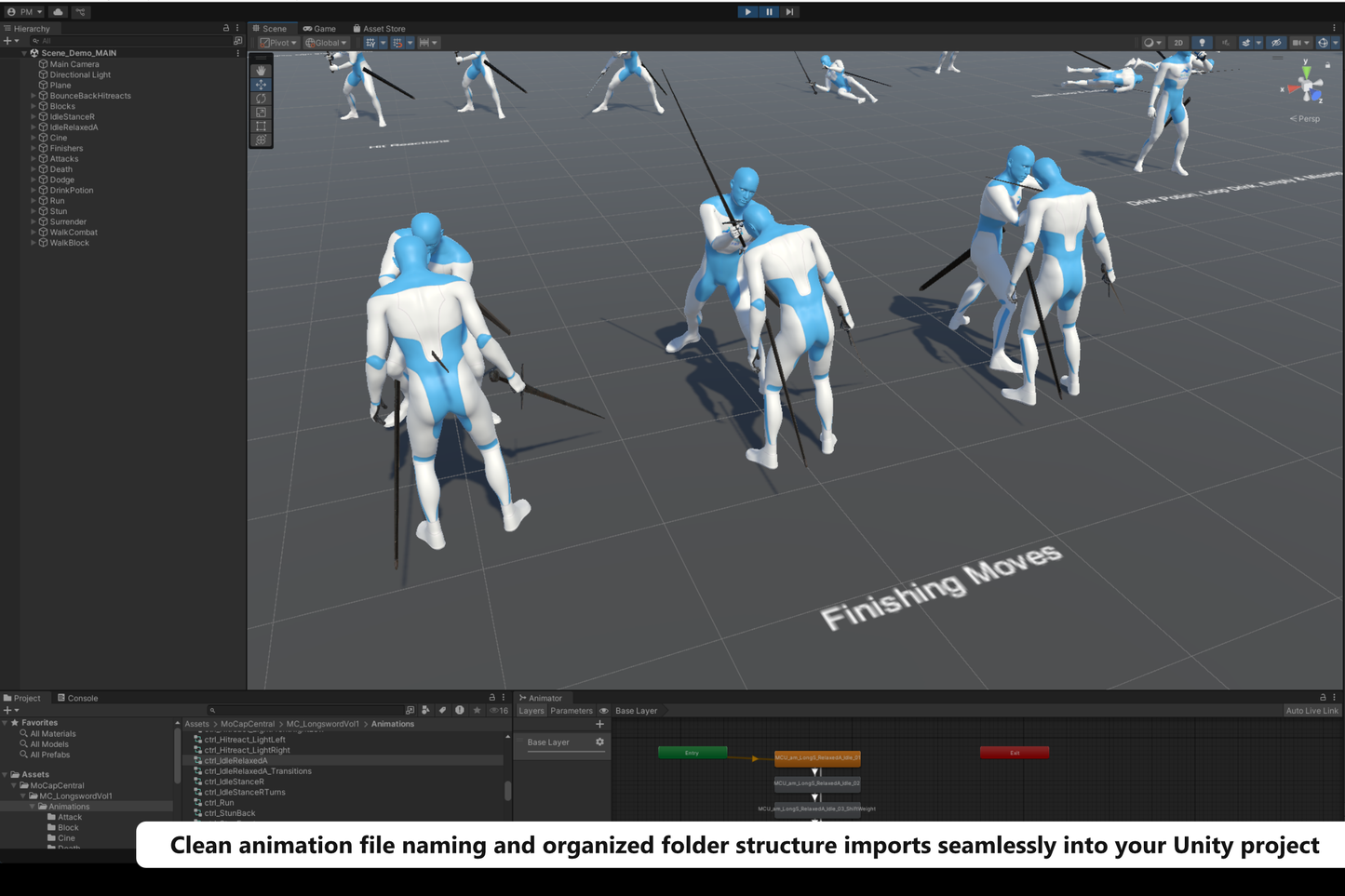Toggle 2D view mode in Scene view
The width and height of the screenshot is (1345, 896).
(x=1177, y=42)
